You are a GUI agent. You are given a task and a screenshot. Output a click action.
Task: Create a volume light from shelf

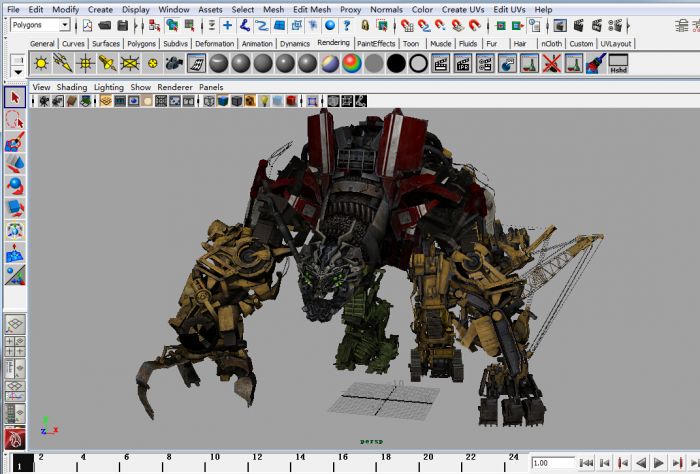(152, 63)
